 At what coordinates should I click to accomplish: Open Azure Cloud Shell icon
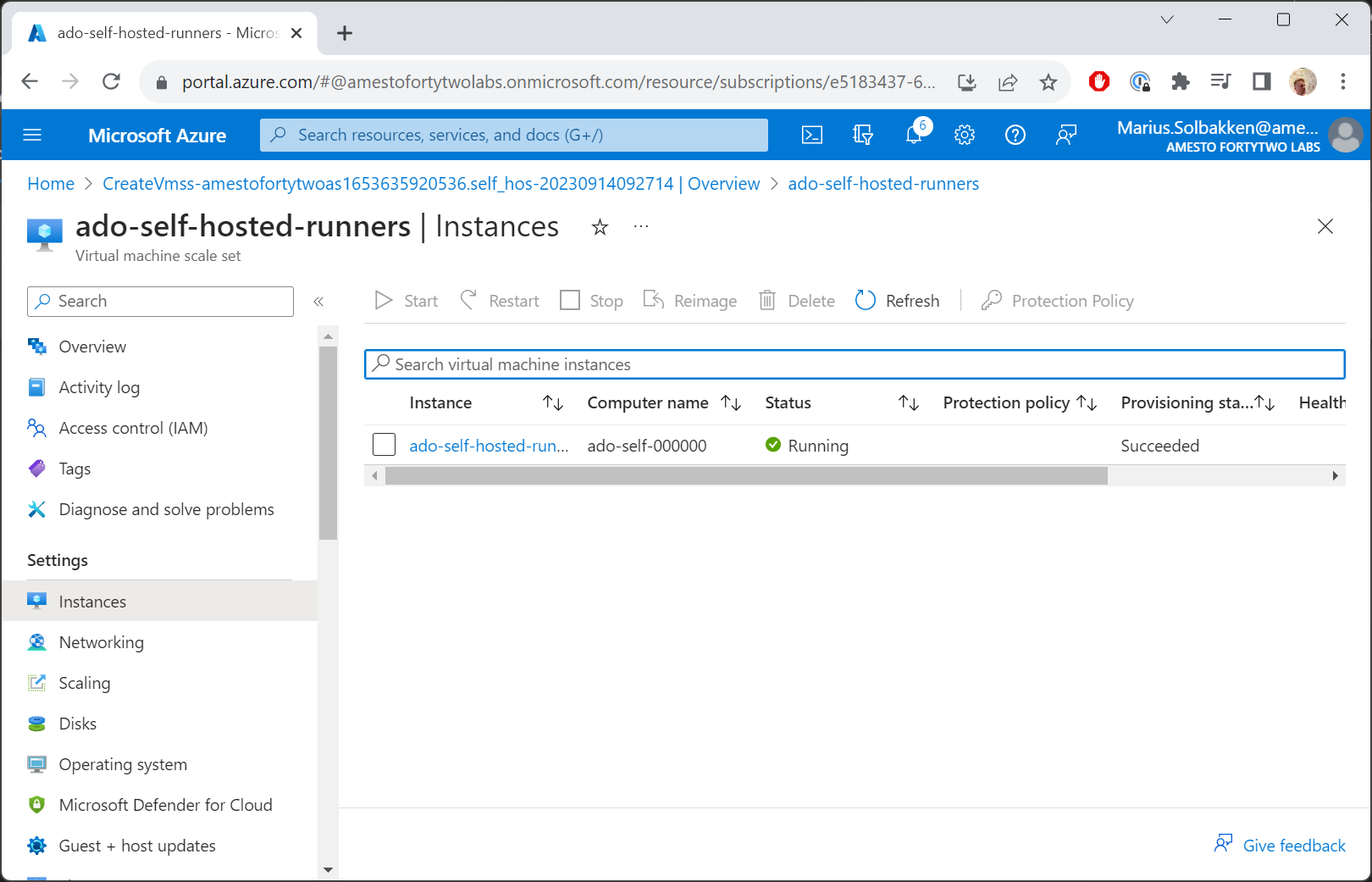coord(811,135)
